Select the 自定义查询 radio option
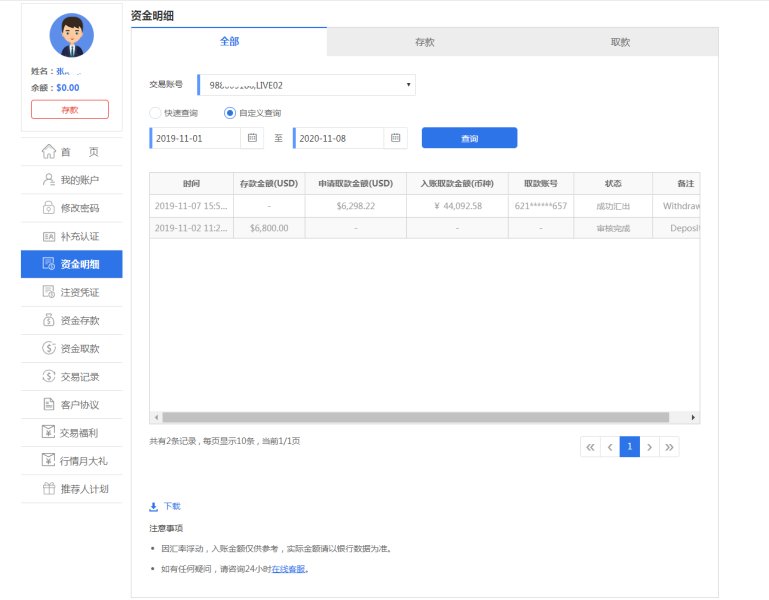 tap(230, 113)
